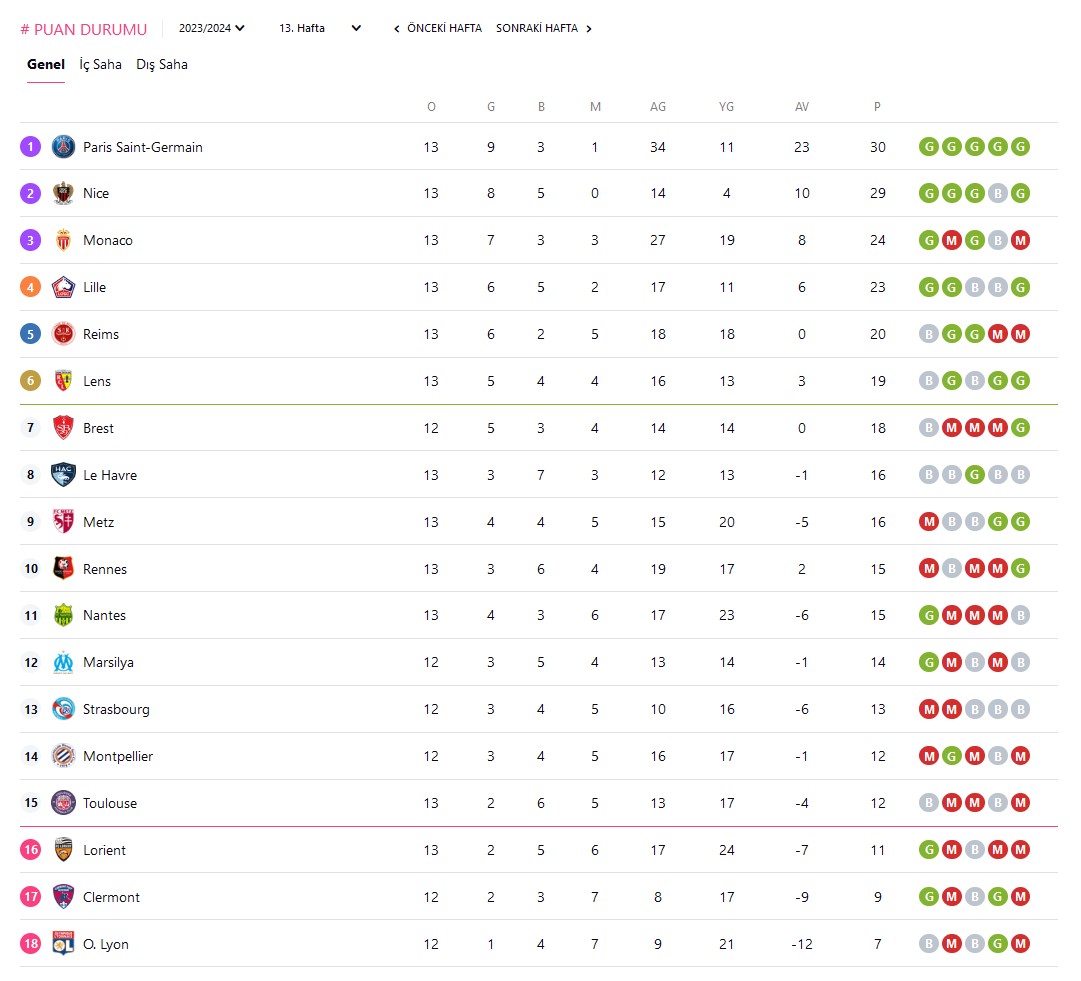This screenshot has width=1081, height=981.
Task: Open the Montpellier team link
Action: pos(118,756)
